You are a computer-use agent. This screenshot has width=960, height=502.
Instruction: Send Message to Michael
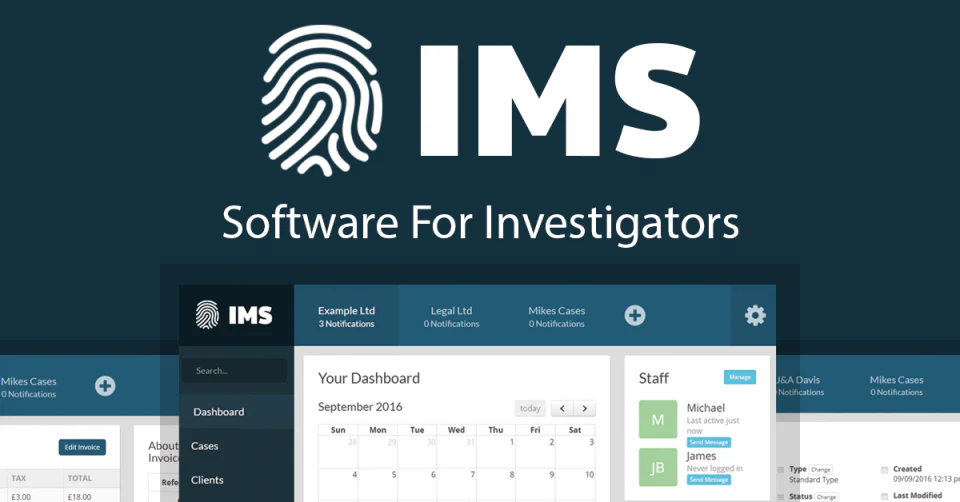(x=708, y=442)
